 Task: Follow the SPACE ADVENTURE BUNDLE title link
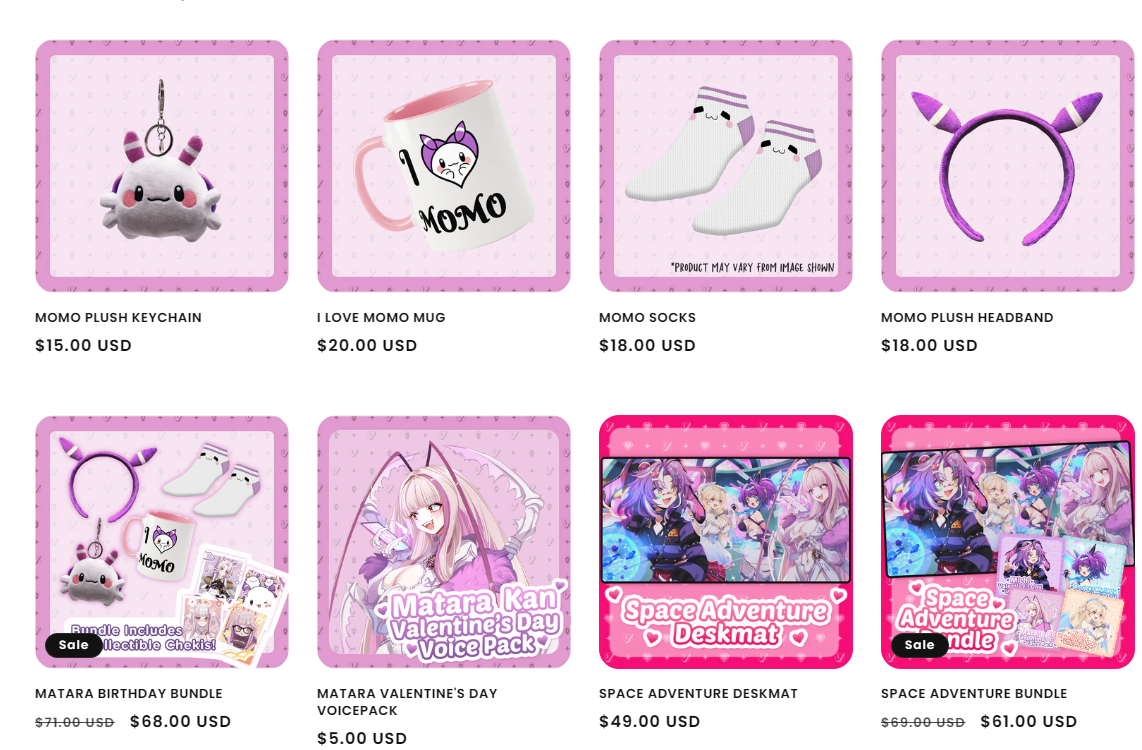tap(974, 693)
